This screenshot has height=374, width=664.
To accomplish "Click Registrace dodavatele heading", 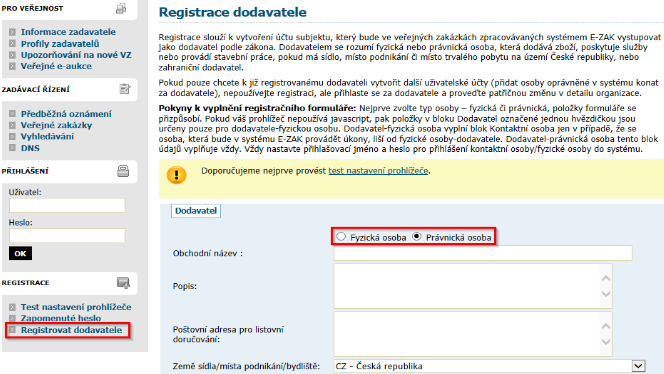I will (x=232, y=12).
